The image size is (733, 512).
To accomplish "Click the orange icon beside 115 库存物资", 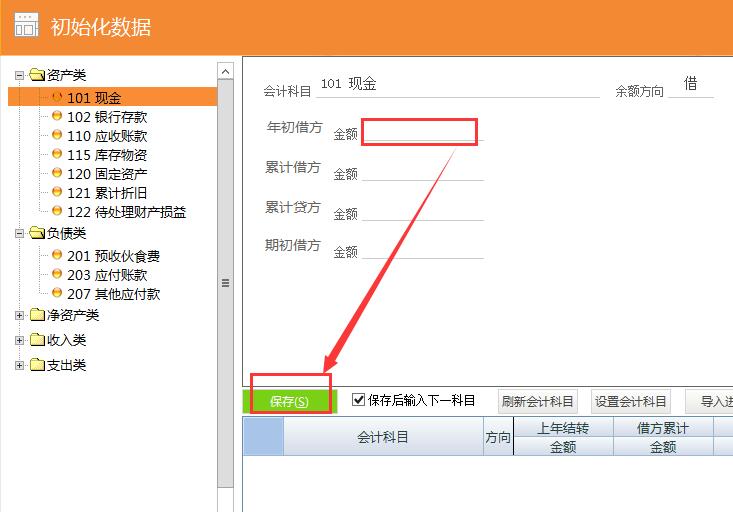I will 57,155.
